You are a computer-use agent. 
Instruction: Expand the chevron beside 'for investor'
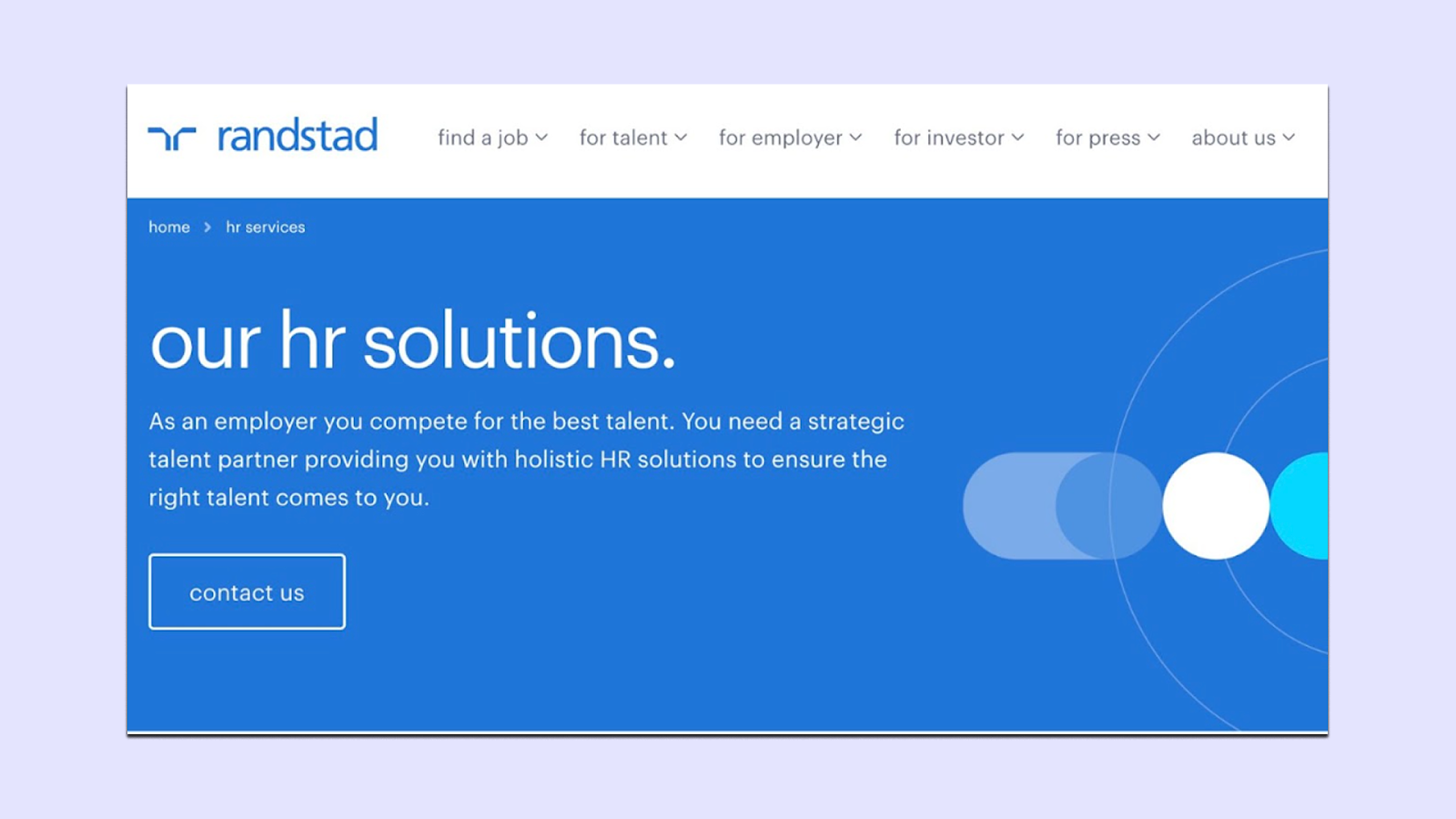pyautogui.click(x=1018, y=138)
